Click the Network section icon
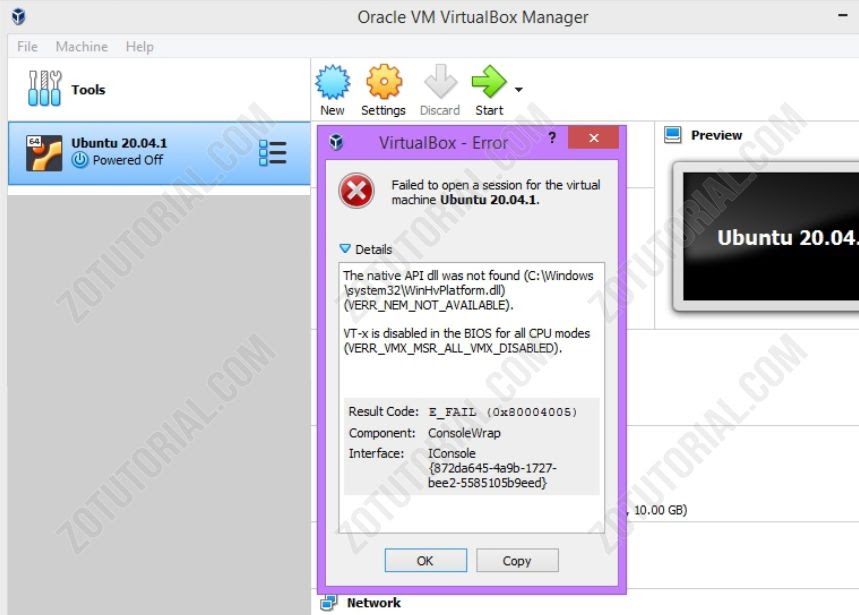 click(328, 603)
